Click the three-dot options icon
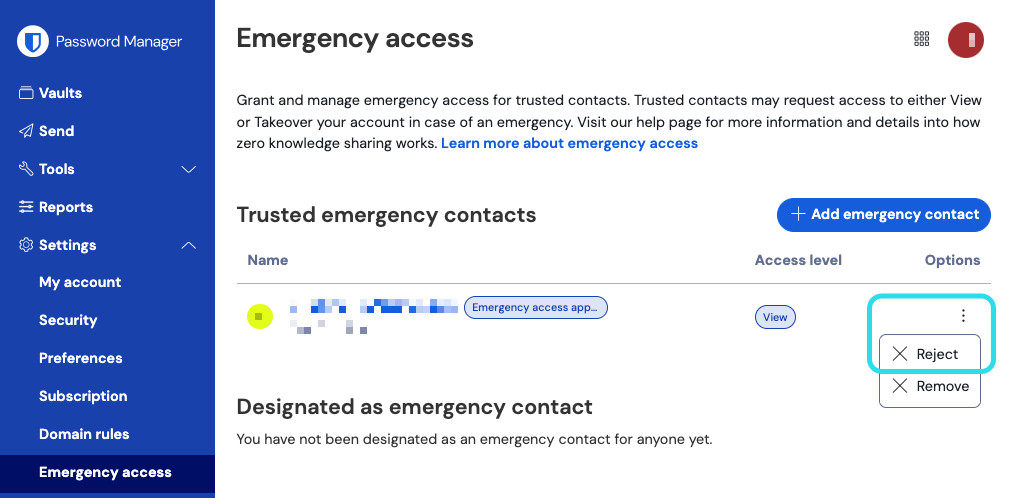1012x498 pixels. tap(963, 316)
